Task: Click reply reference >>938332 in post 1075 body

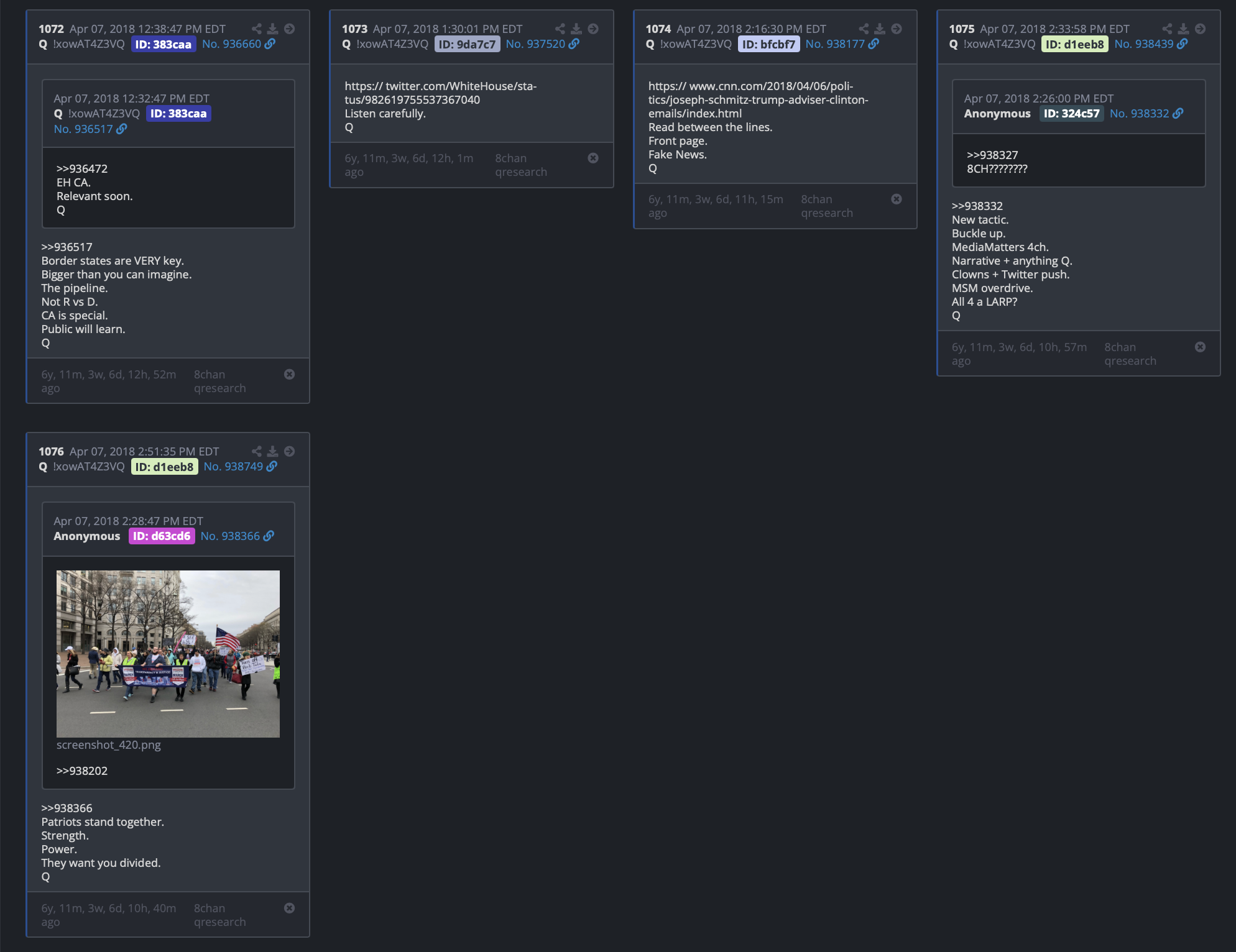Action: pos(977,206)
